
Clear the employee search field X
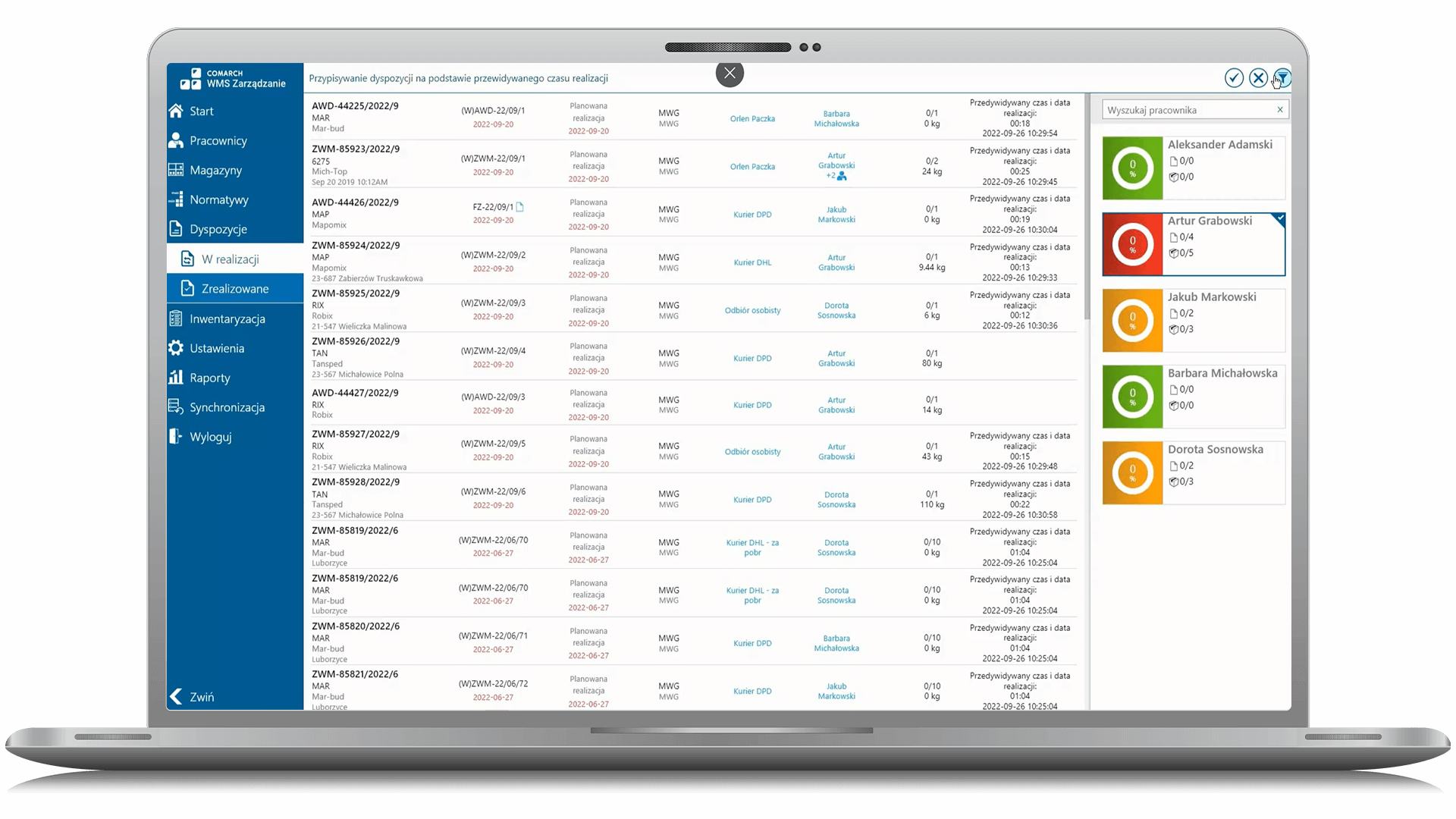coord(1280,110)
